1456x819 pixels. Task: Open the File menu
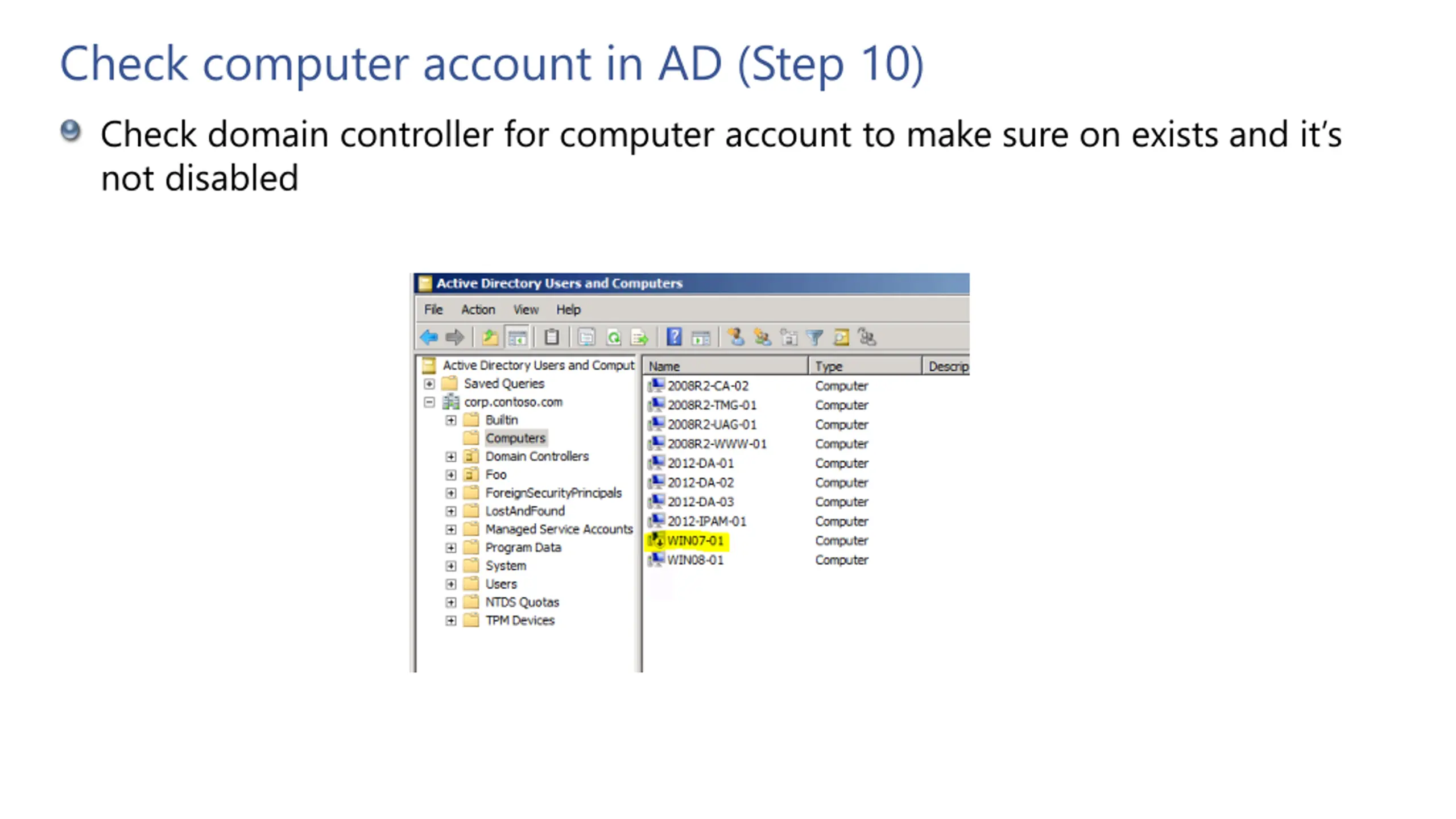pos(433,309)
